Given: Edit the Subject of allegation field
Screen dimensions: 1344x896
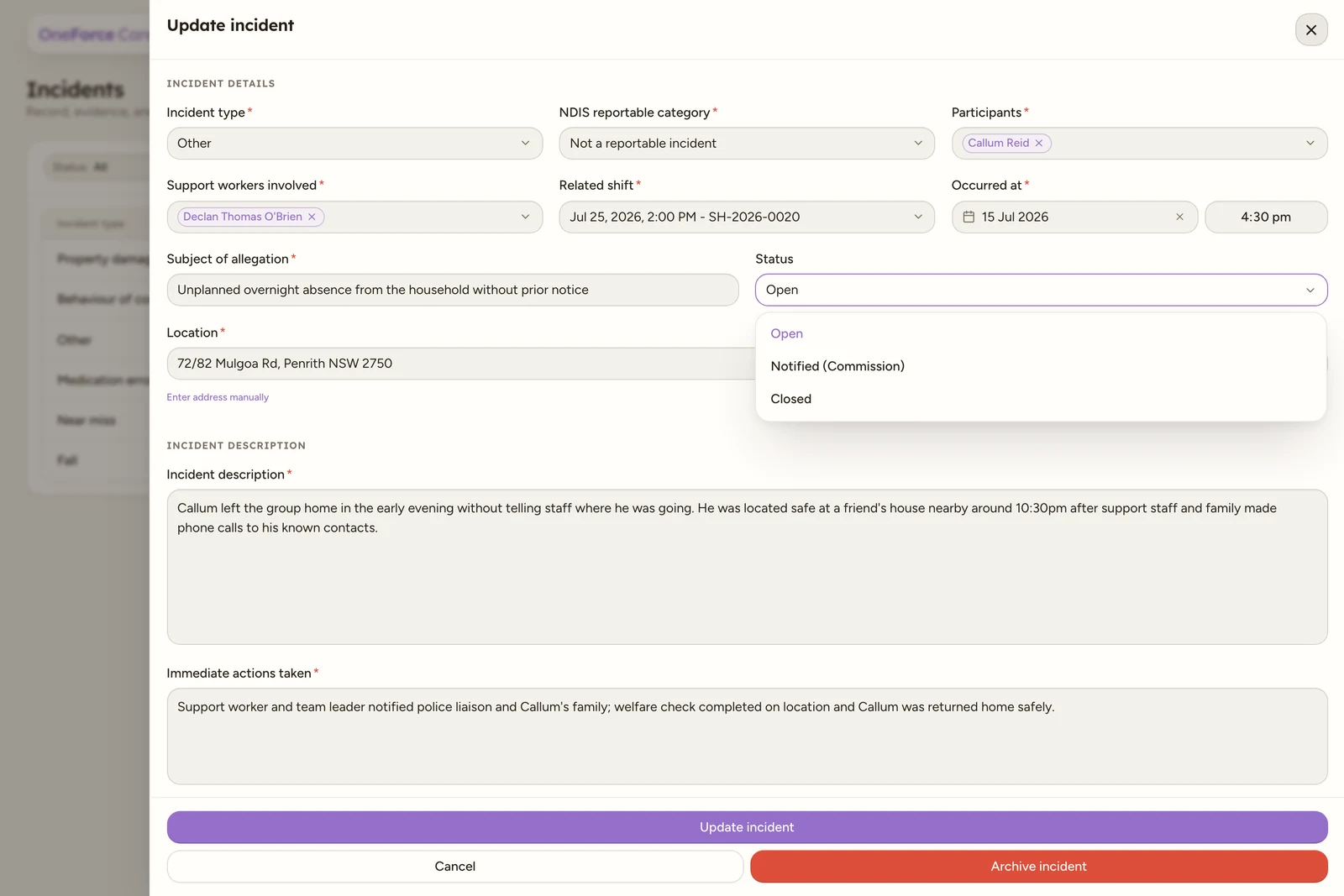Looking at the screenshot, I should point(453,290).
